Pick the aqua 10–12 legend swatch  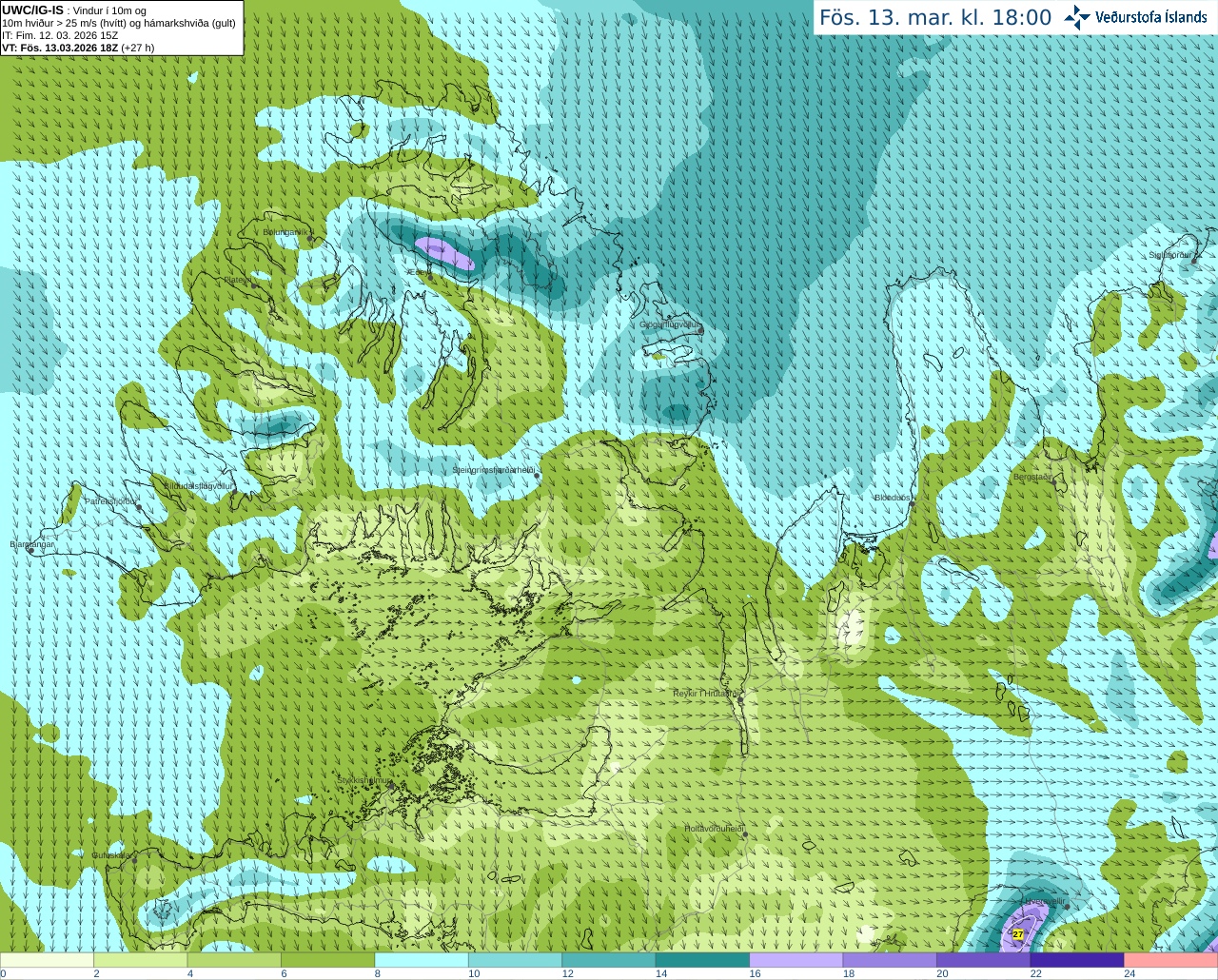516,960
